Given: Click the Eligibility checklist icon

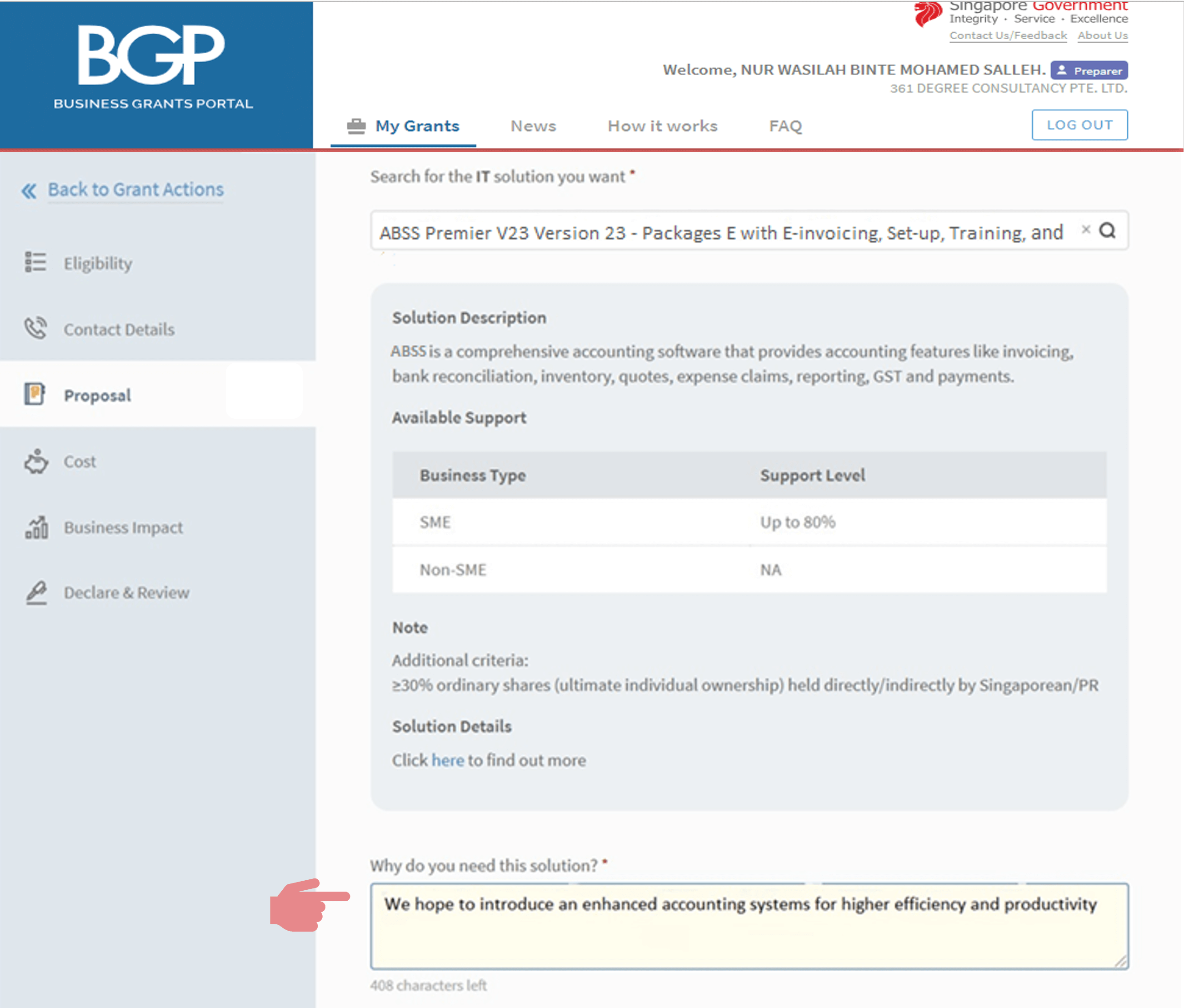Looking at the screenshot, I should click(x=35, y=262).
